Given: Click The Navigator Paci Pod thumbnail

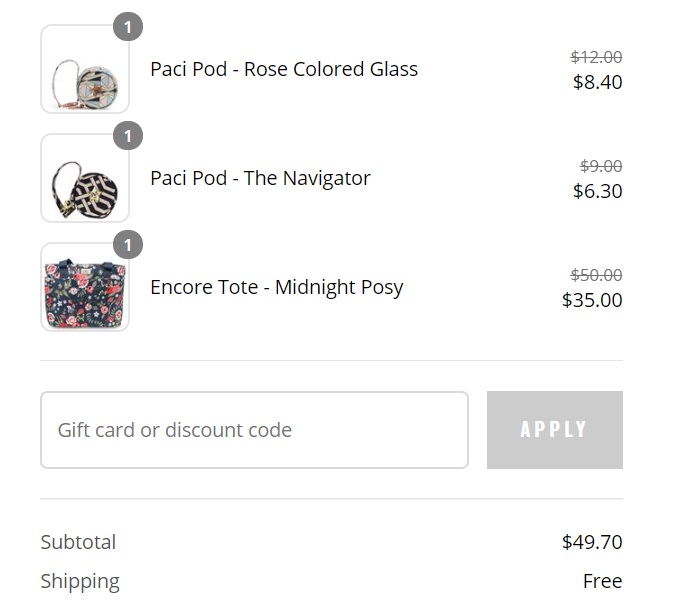Looking at the screenshot, I should (85, 179).
